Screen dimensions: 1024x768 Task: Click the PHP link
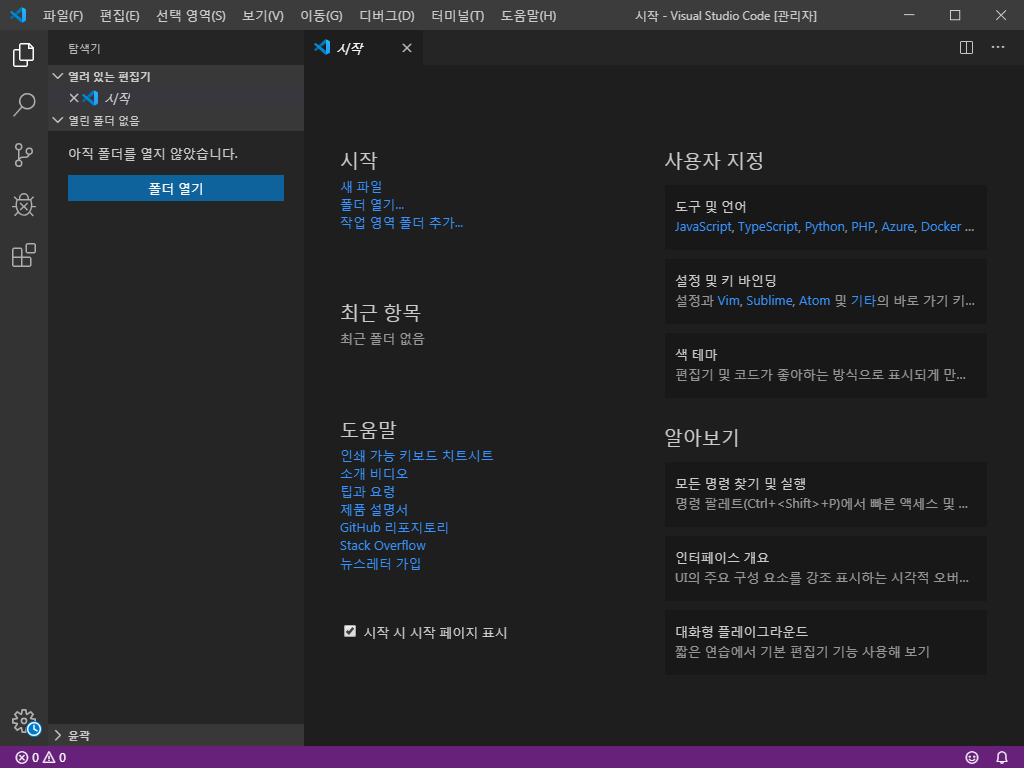tap(863, 227)
